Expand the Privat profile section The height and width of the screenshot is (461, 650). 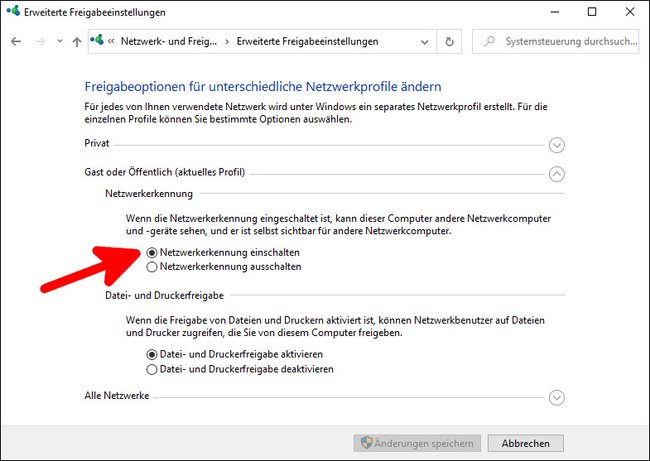[557, 145]
